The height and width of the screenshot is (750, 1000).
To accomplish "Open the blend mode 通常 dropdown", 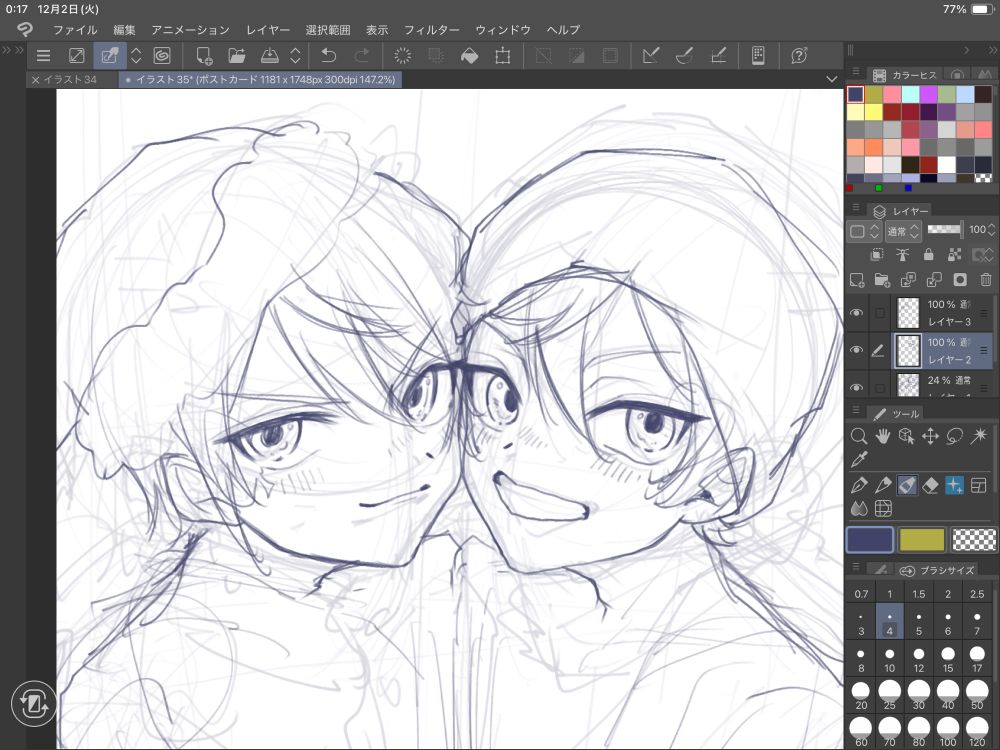I will point(903,231).
